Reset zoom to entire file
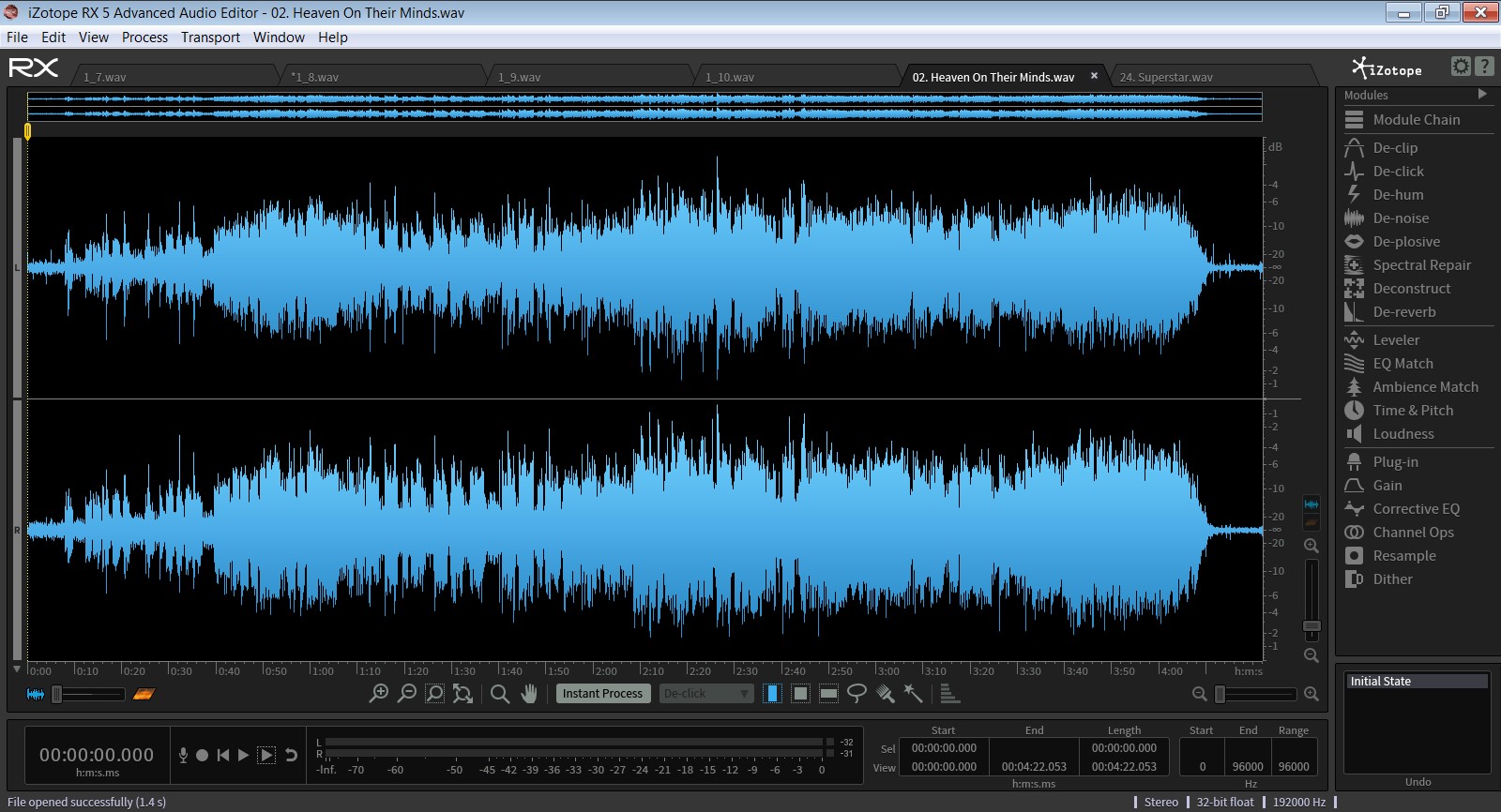 tap(462, 694)
